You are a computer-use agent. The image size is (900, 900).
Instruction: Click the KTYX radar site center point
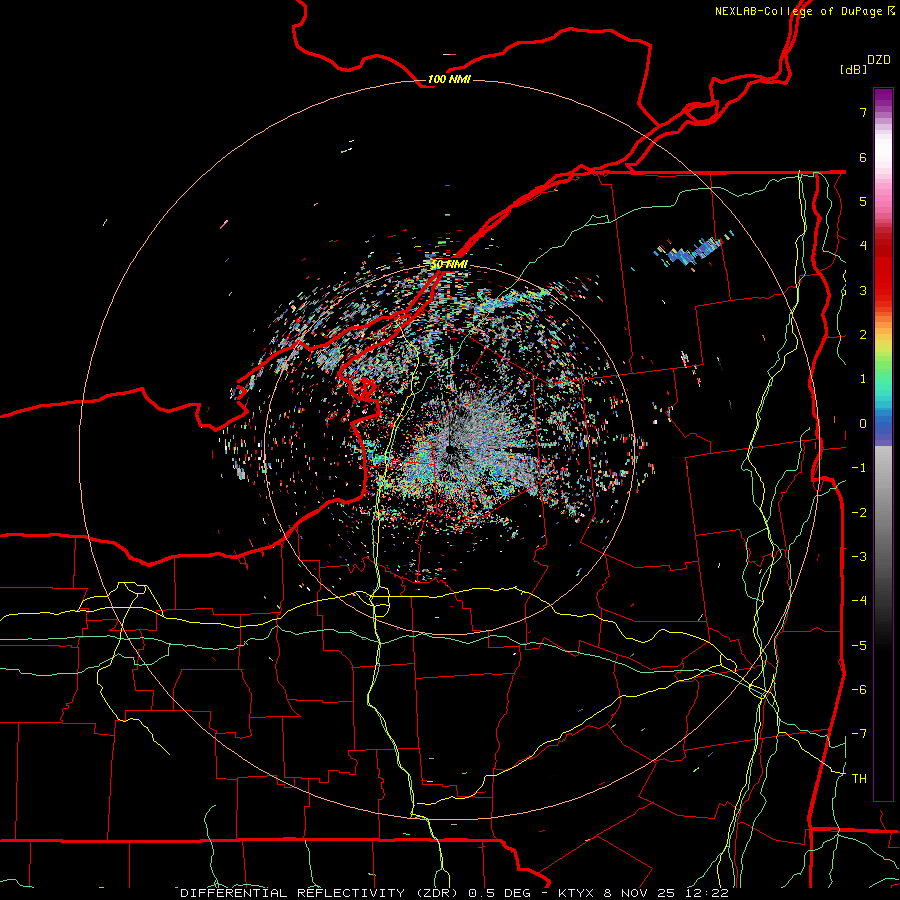click(x=449, y=449)
